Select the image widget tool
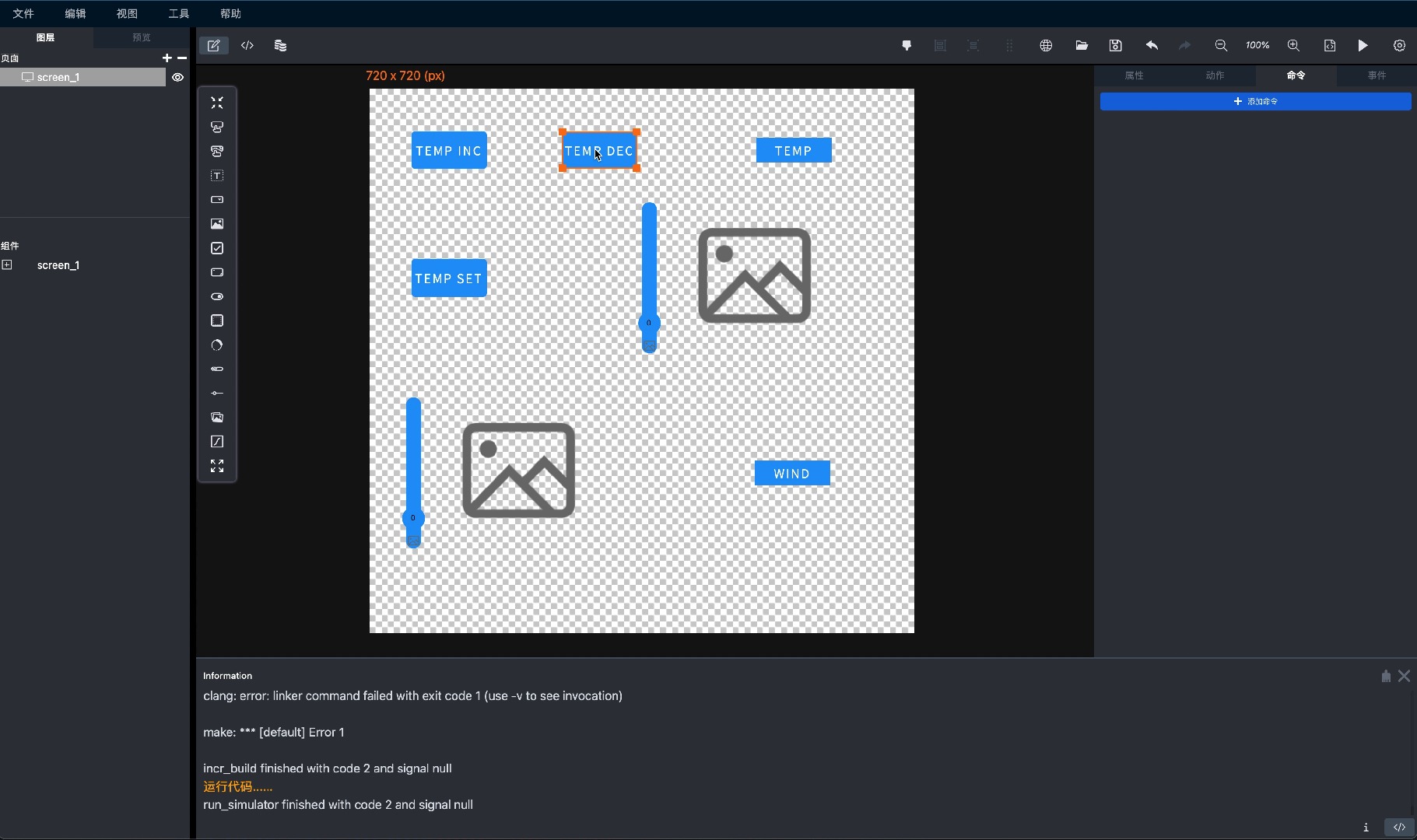This screenshot has height=840, width=1417. 217,224
